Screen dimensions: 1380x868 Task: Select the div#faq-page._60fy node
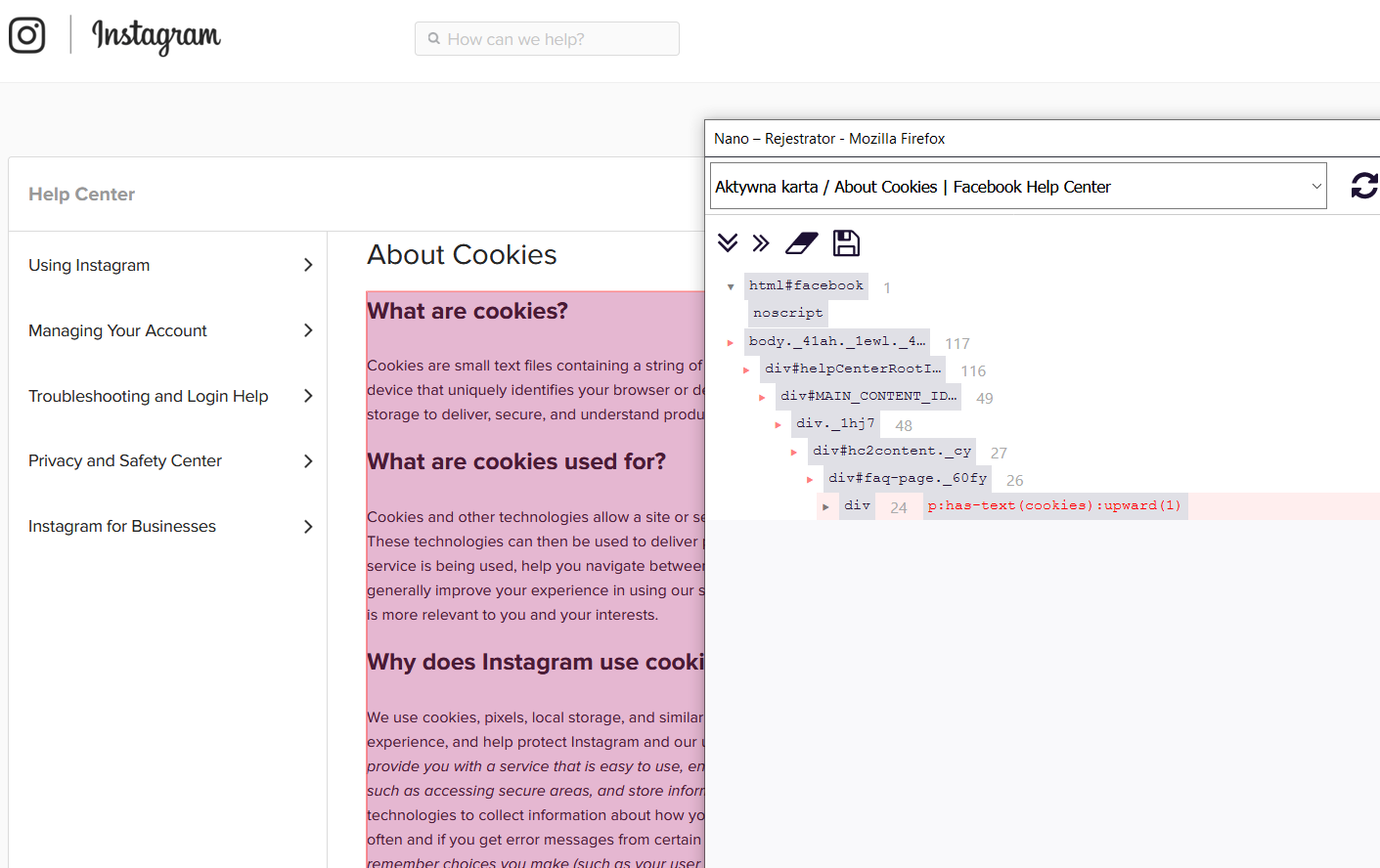pyautogui.click(x=908, y=478)
